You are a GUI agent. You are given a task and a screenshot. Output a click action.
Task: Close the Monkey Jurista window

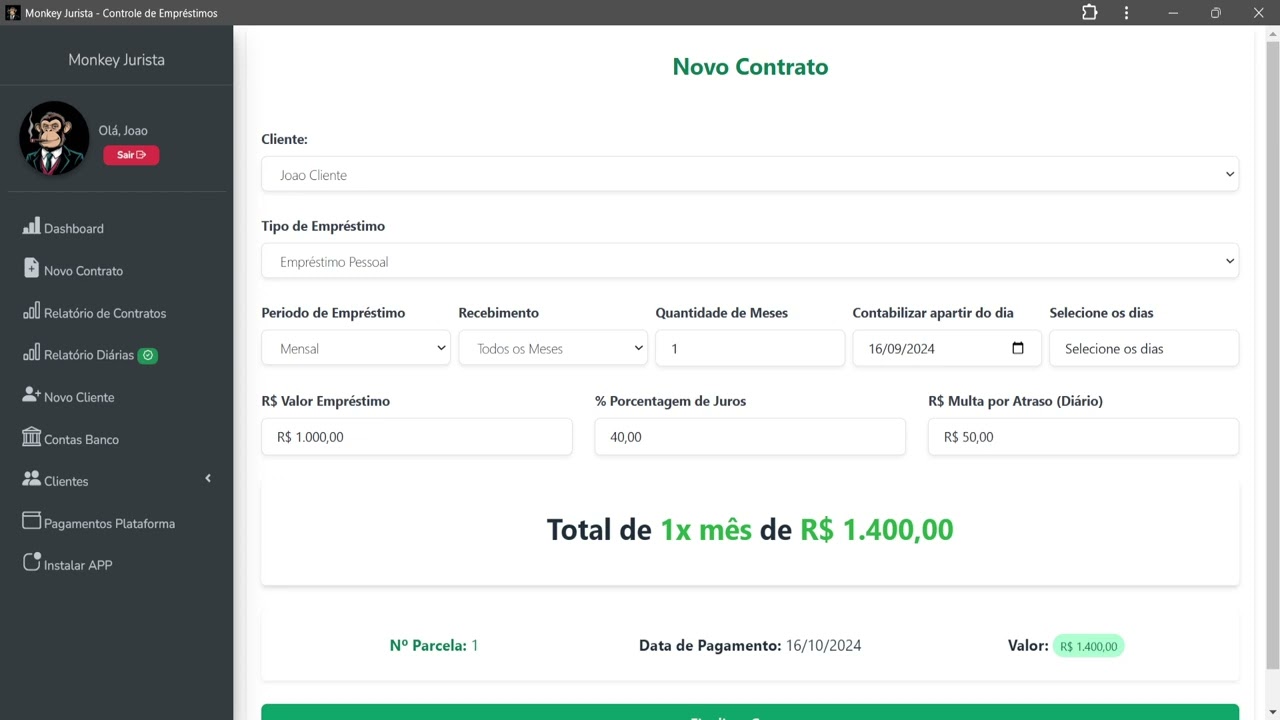coord(1258,13)
